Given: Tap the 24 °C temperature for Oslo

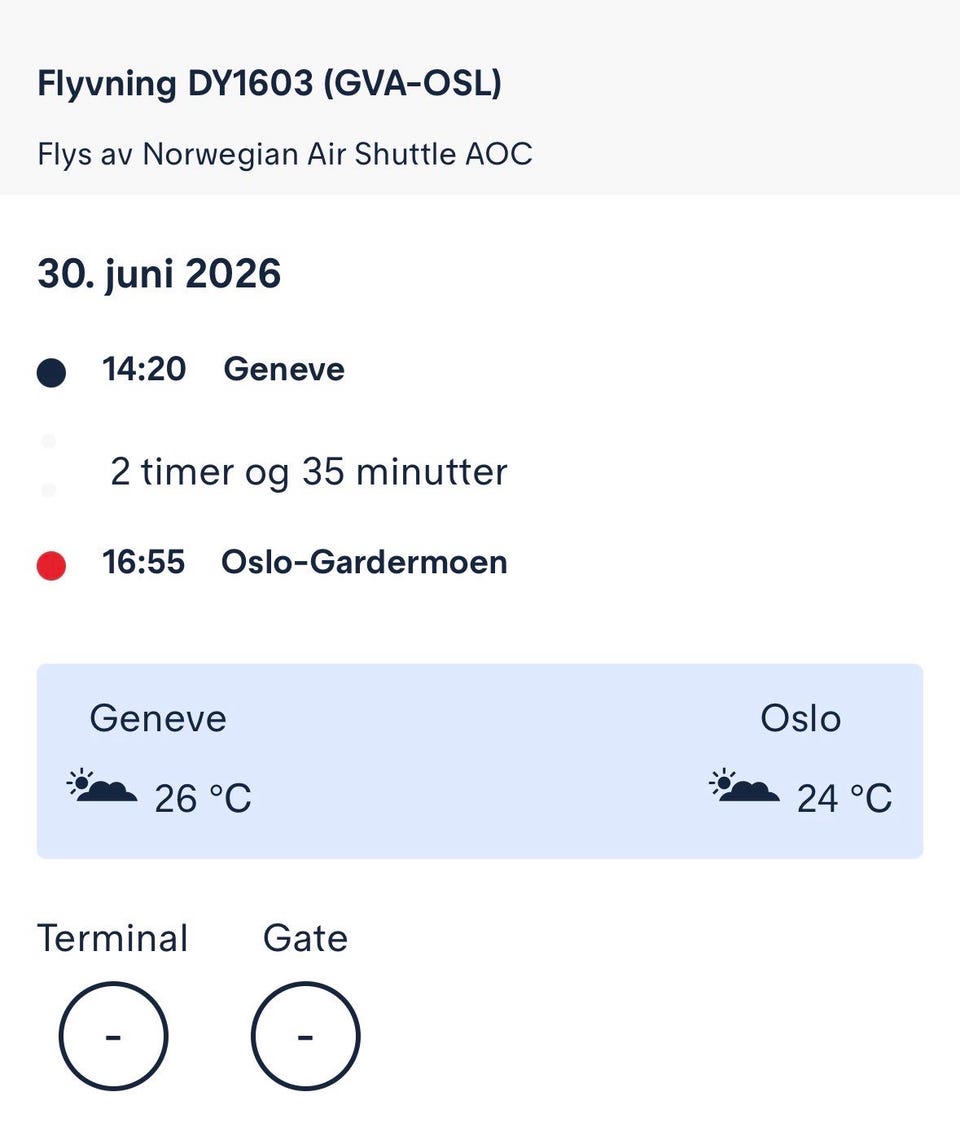Looking at the screenshot, I should pos(844,799).
